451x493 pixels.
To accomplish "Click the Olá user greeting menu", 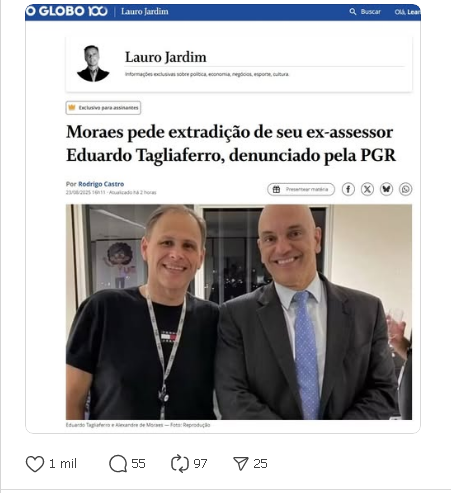I will [x=407, y=12].
